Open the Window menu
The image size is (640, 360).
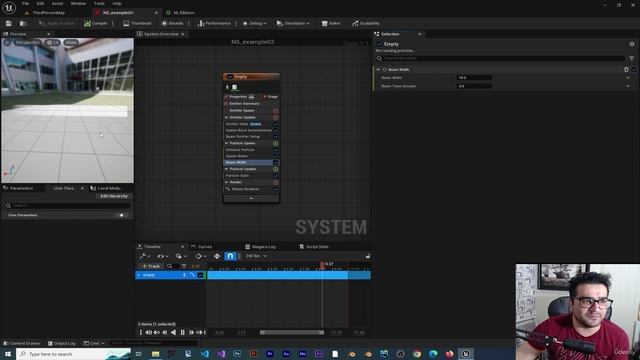(78, 3)
